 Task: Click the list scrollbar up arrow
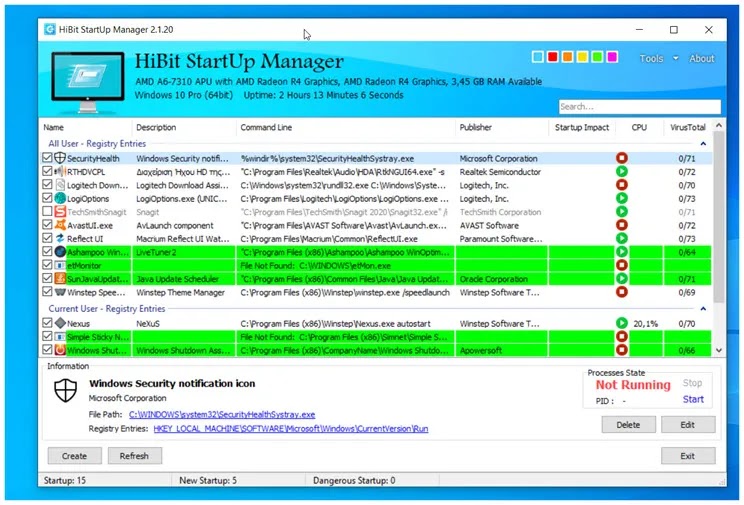(719, 126)
